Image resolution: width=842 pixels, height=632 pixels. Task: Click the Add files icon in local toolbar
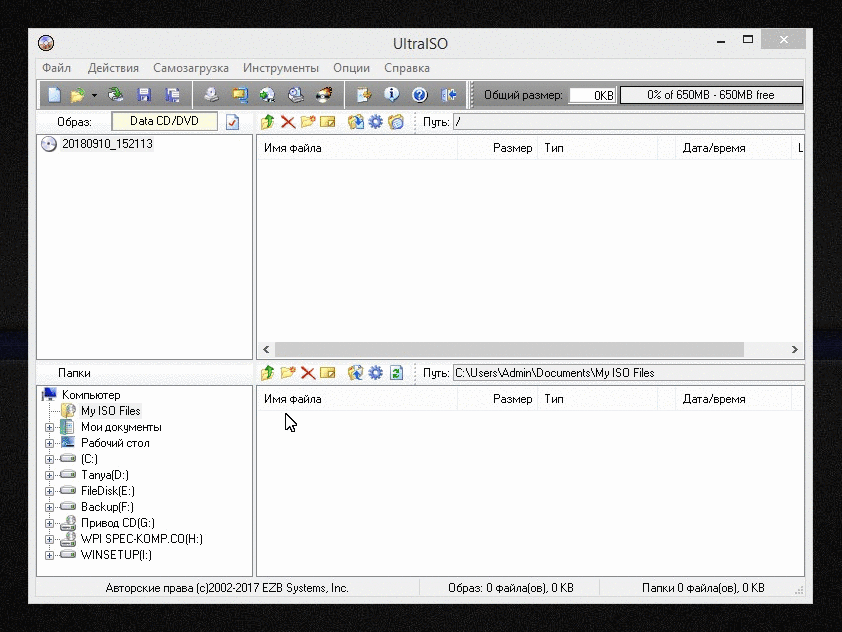coord(355,373)
